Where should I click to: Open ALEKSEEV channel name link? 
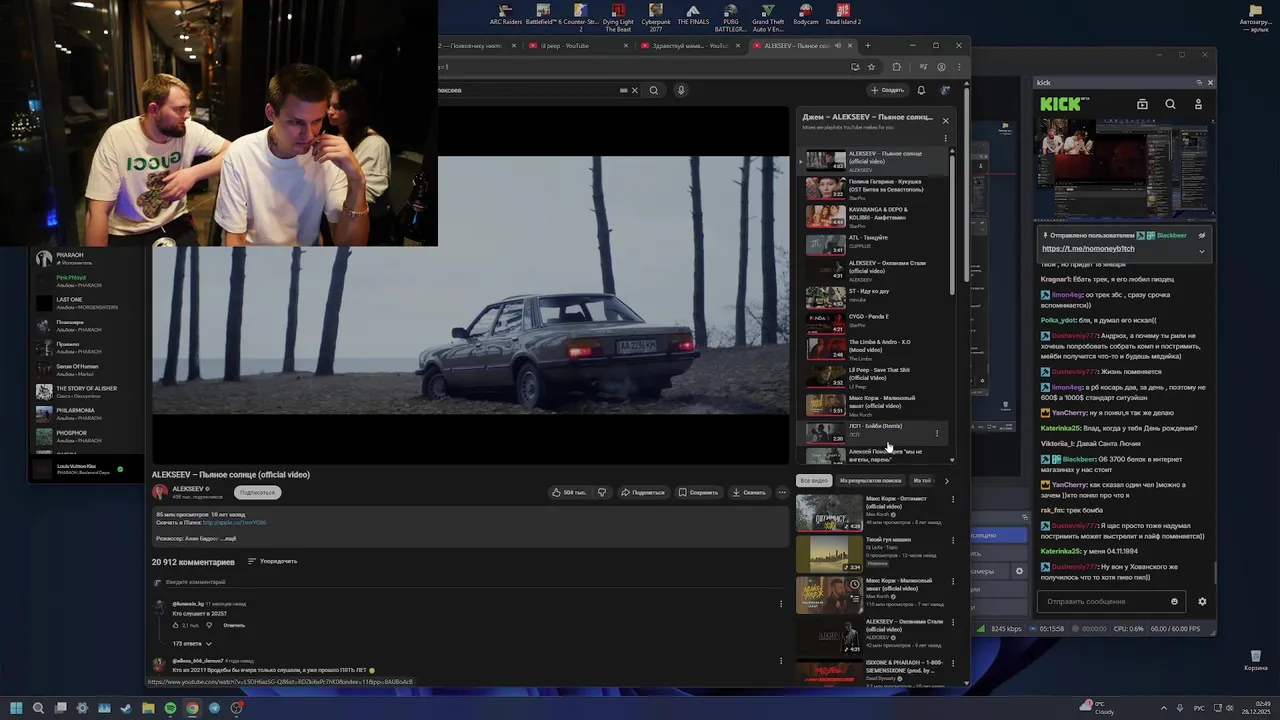(x=188, y=489)
